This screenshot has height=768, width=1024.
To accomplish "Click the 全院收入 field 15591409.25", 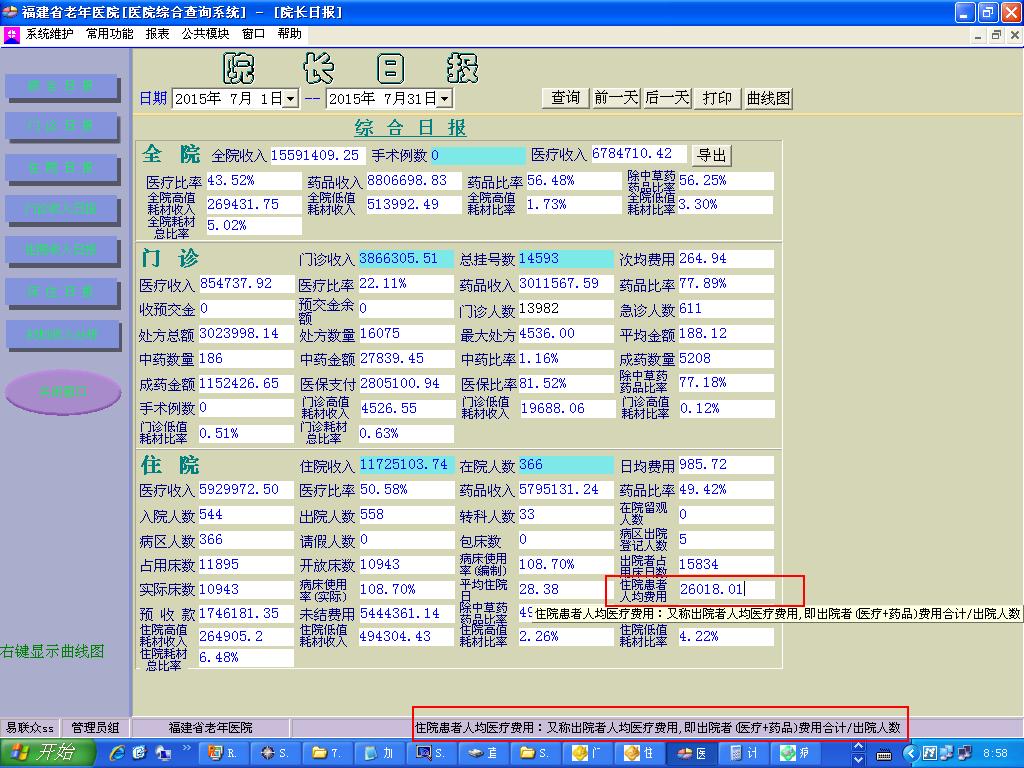I will click(x=317, y=155).
